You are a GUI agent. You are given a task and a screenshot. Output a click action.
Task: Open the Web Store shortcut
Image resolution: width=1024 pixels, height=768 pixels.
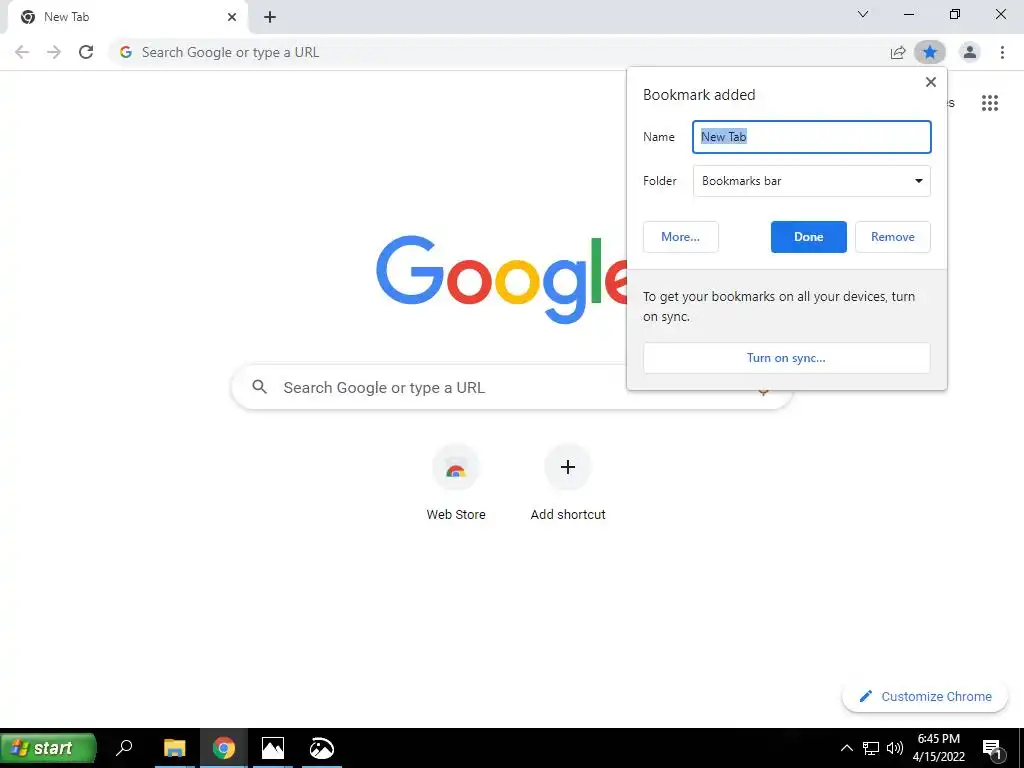click(456, 483)
